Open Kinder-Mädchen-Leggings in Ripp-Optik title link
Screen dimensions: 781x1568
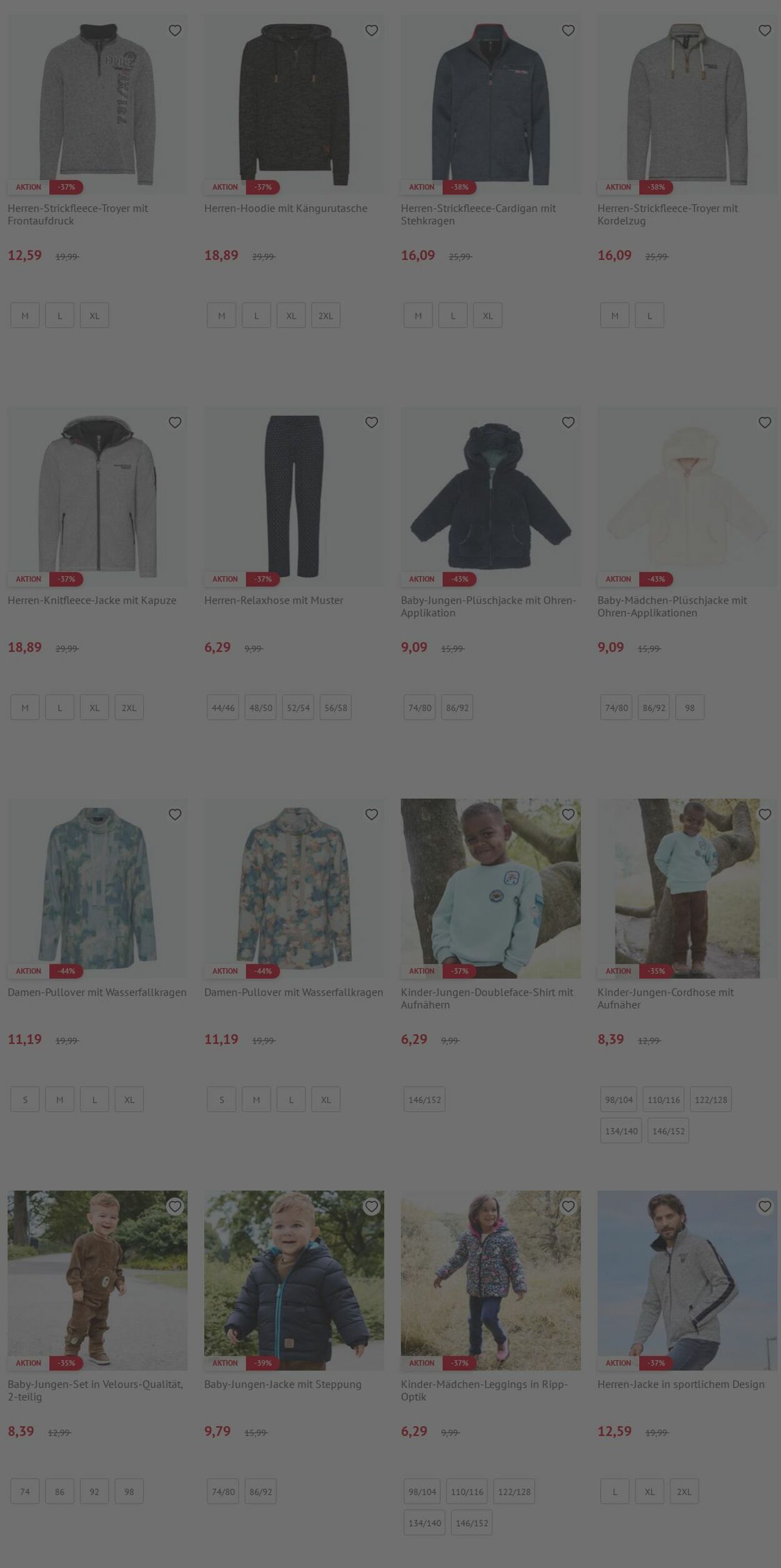point(484,1390)
